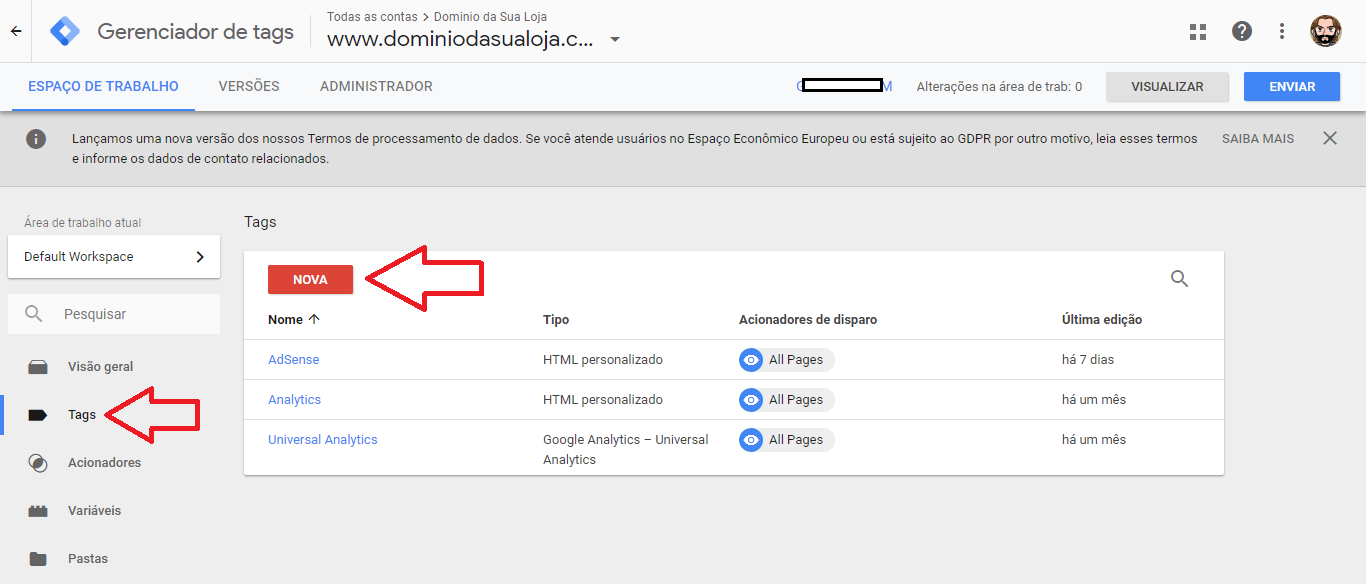The height and width of the screenshot is (584, 1366).
Task: Open Pastas in the sidebar
Action: click(x=88, y=559)
